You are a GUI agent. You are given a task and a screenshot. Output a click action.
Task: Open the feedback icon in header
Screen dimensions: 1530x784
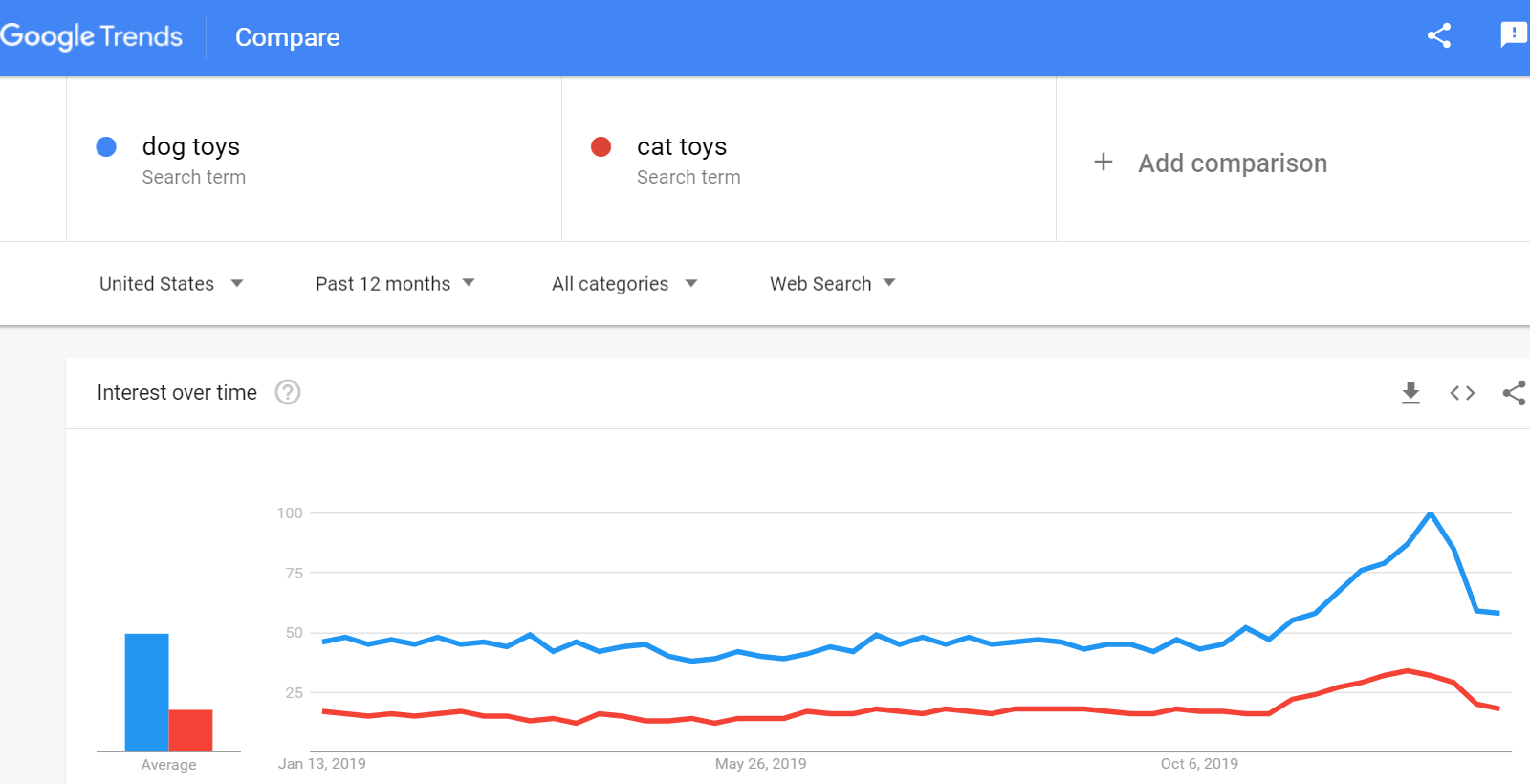point(1514,35)
